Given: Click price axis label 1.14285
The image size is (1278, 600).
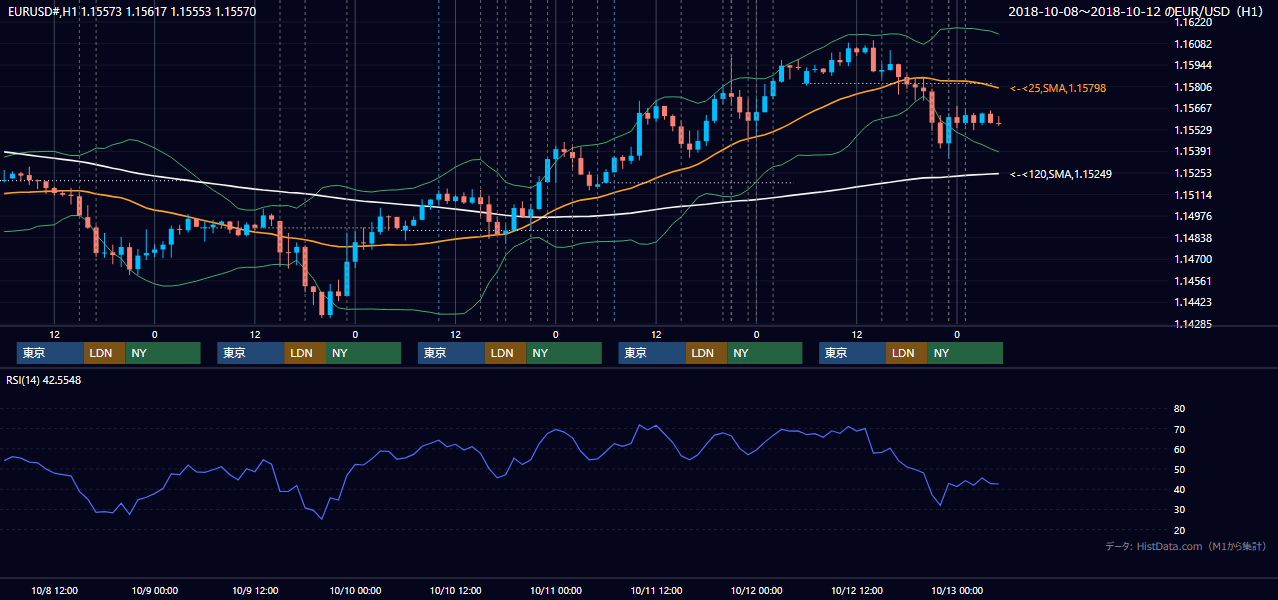Looking at the screenshot, I should tap(1193, 325).
